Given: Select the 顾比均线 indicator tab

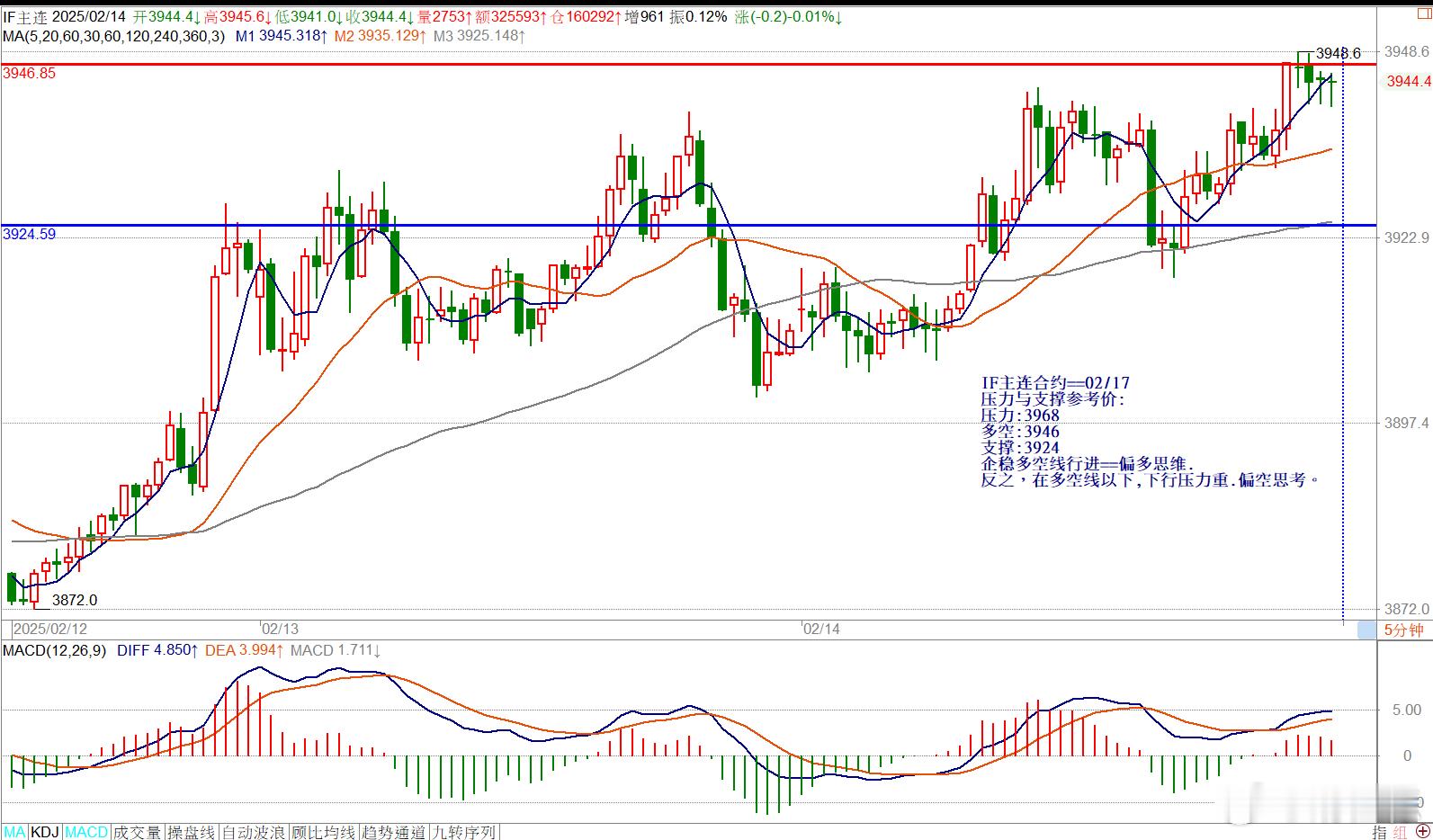Looking at the screenshot, I should click(x=323, y=832).
